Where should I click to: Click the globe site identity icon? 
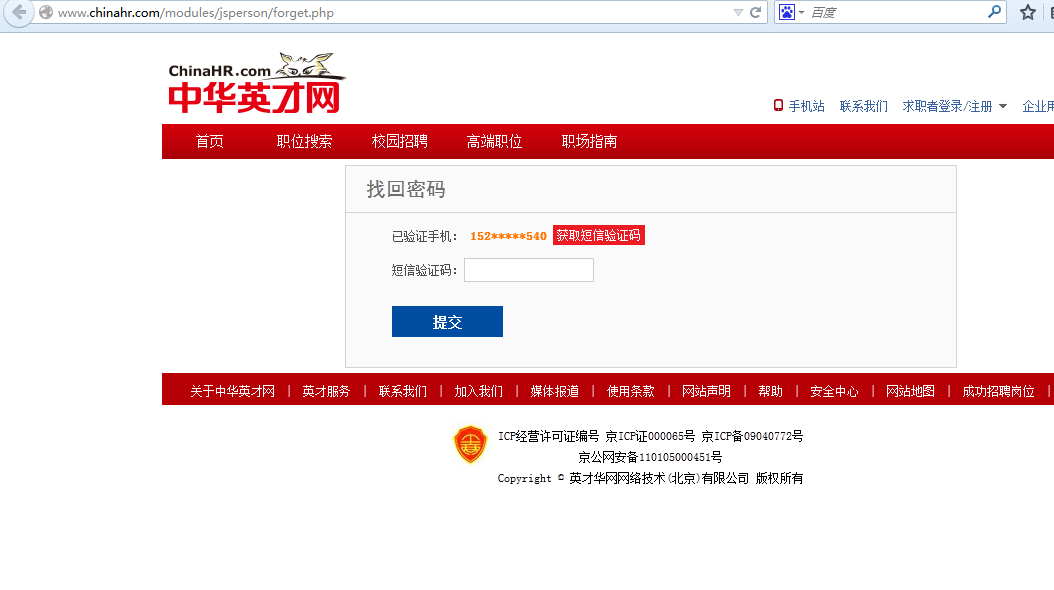tap(46, 12)
